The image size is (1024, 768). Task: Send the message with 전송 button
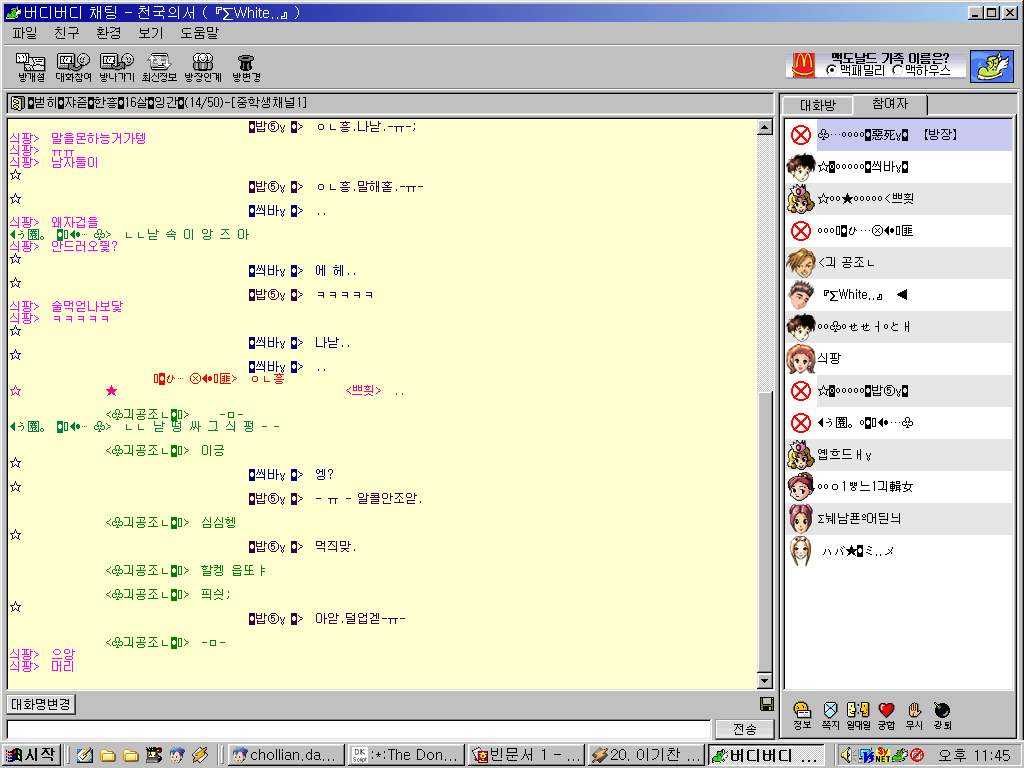coord(744,729)
